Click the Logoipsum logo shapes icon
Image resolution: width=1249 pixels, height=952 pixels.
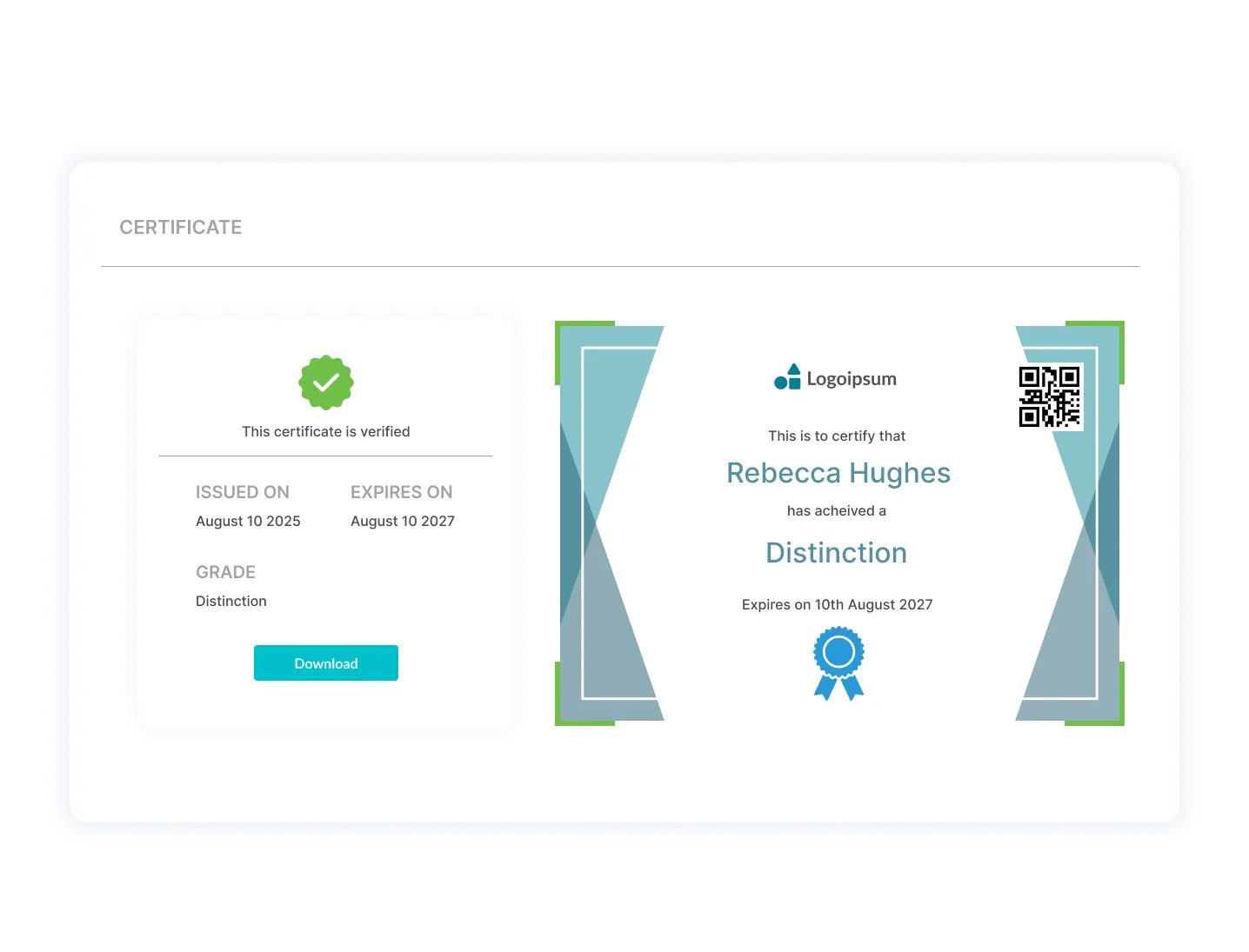[x=787, y=378]
